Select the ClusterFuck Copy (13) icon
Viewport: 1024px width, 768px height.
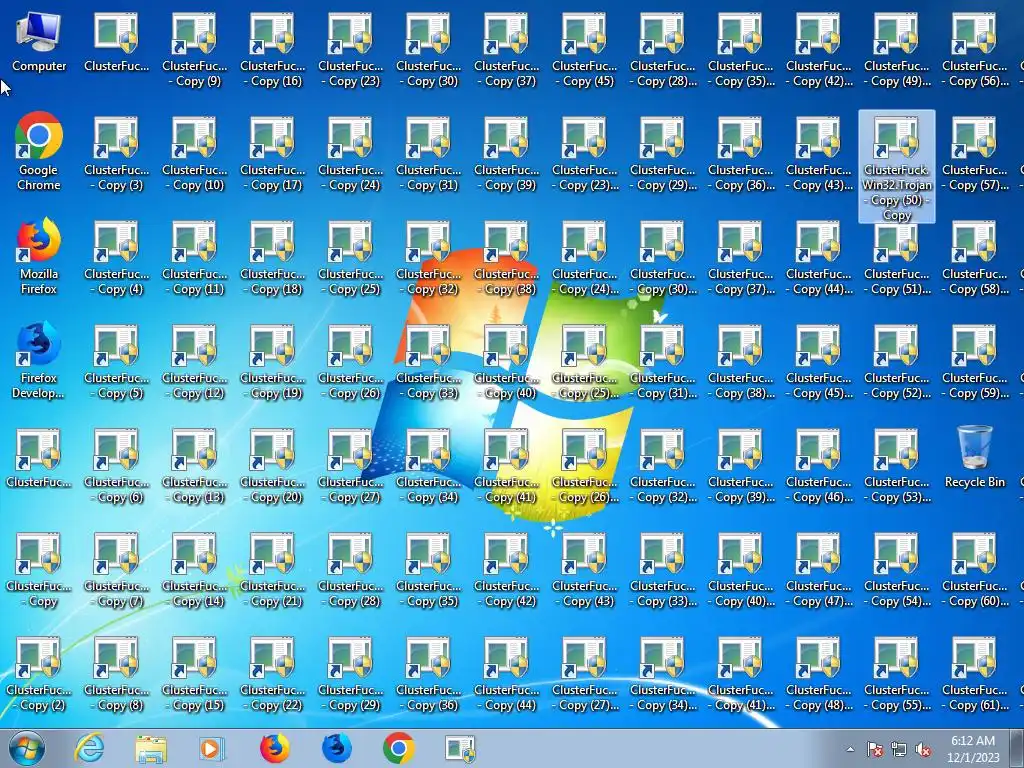pyautogui.click(x=195, y=464)
